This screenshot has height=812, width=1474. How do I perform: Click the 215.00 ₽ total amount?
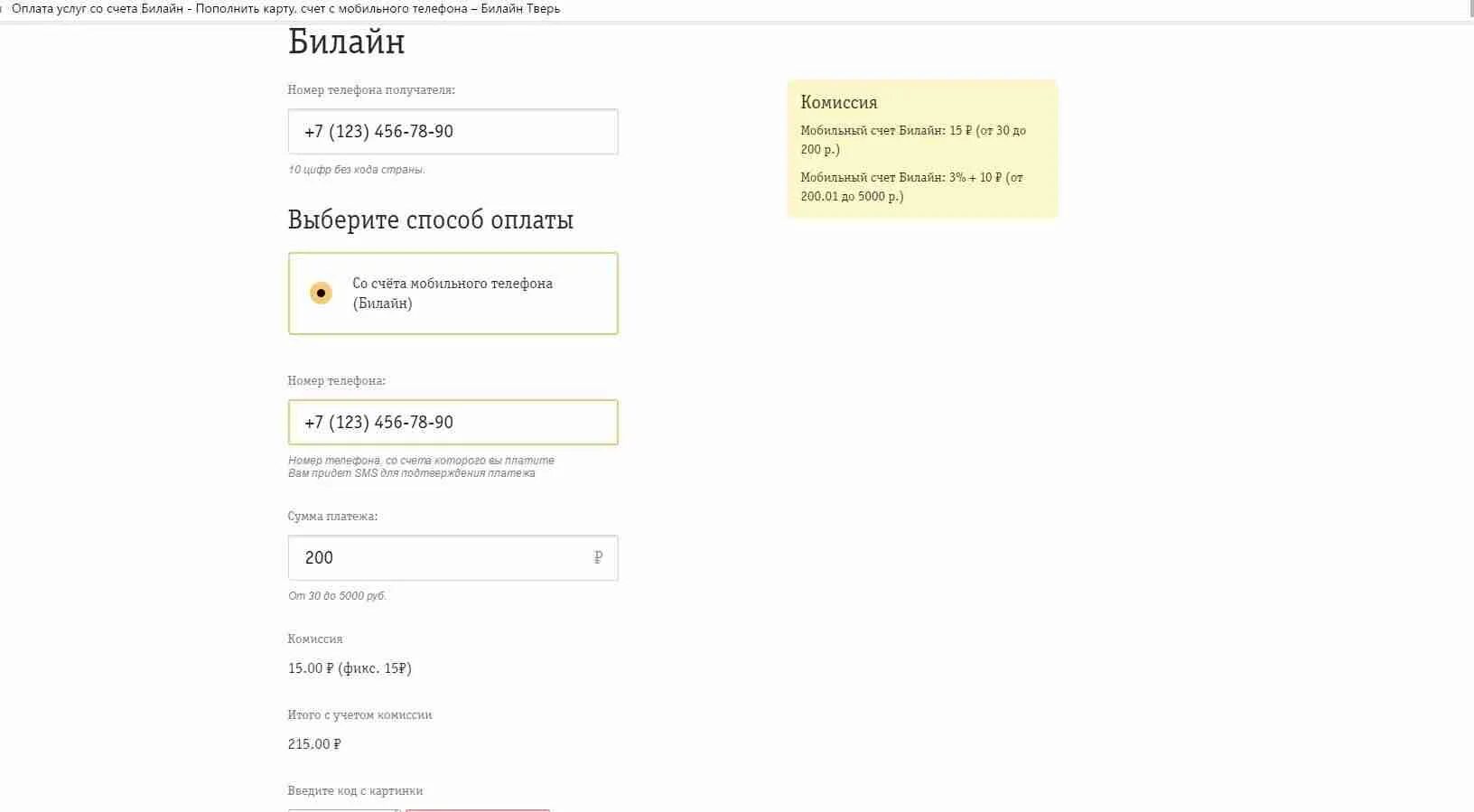point(314,744)
